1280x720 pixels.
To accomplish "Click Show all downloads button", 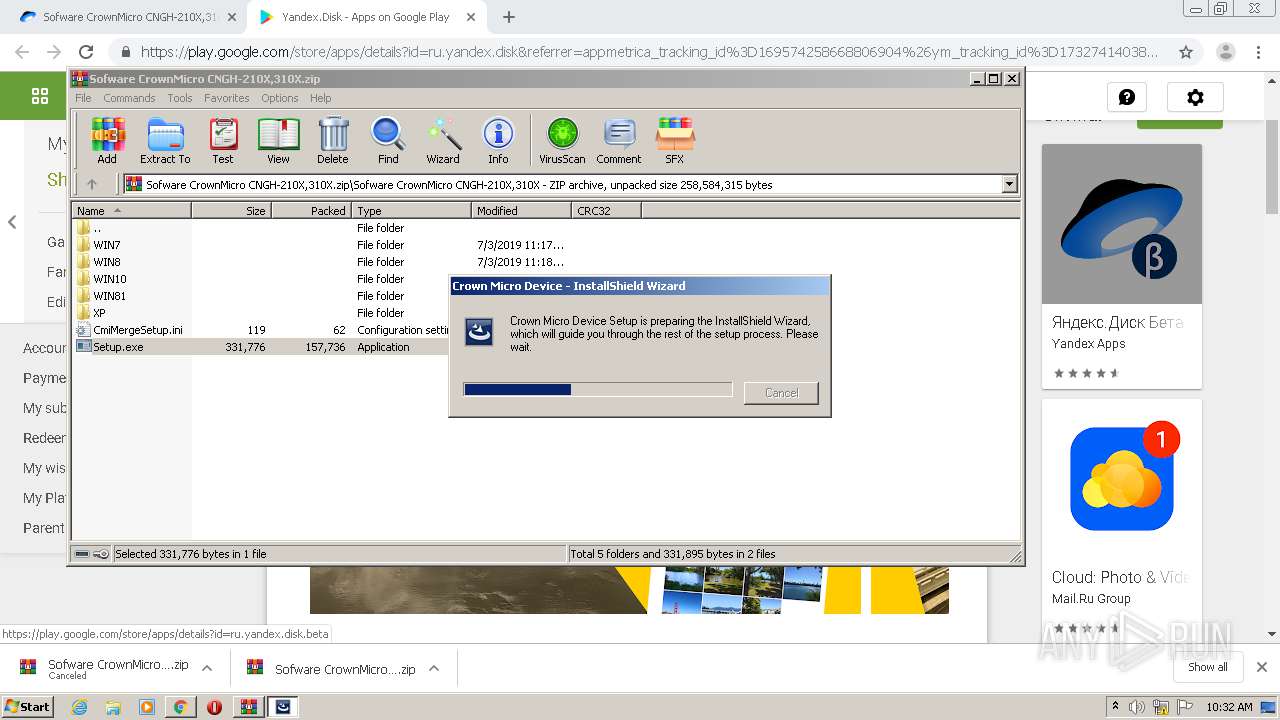I will 1207,667.
